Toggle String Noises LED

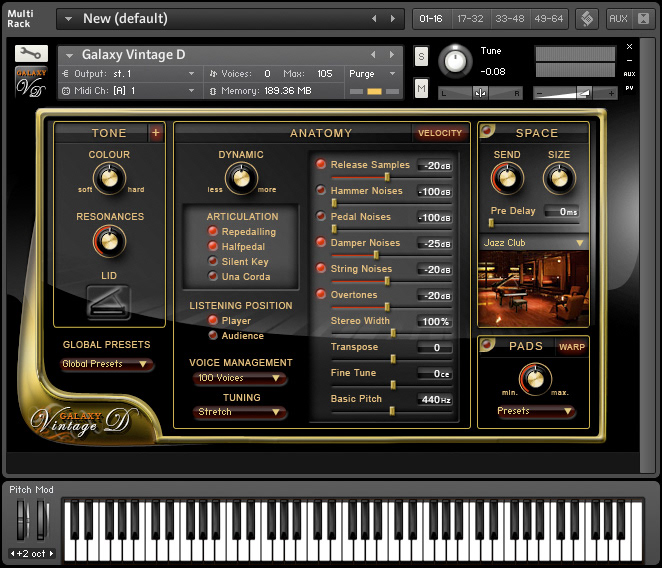point(321,268)
